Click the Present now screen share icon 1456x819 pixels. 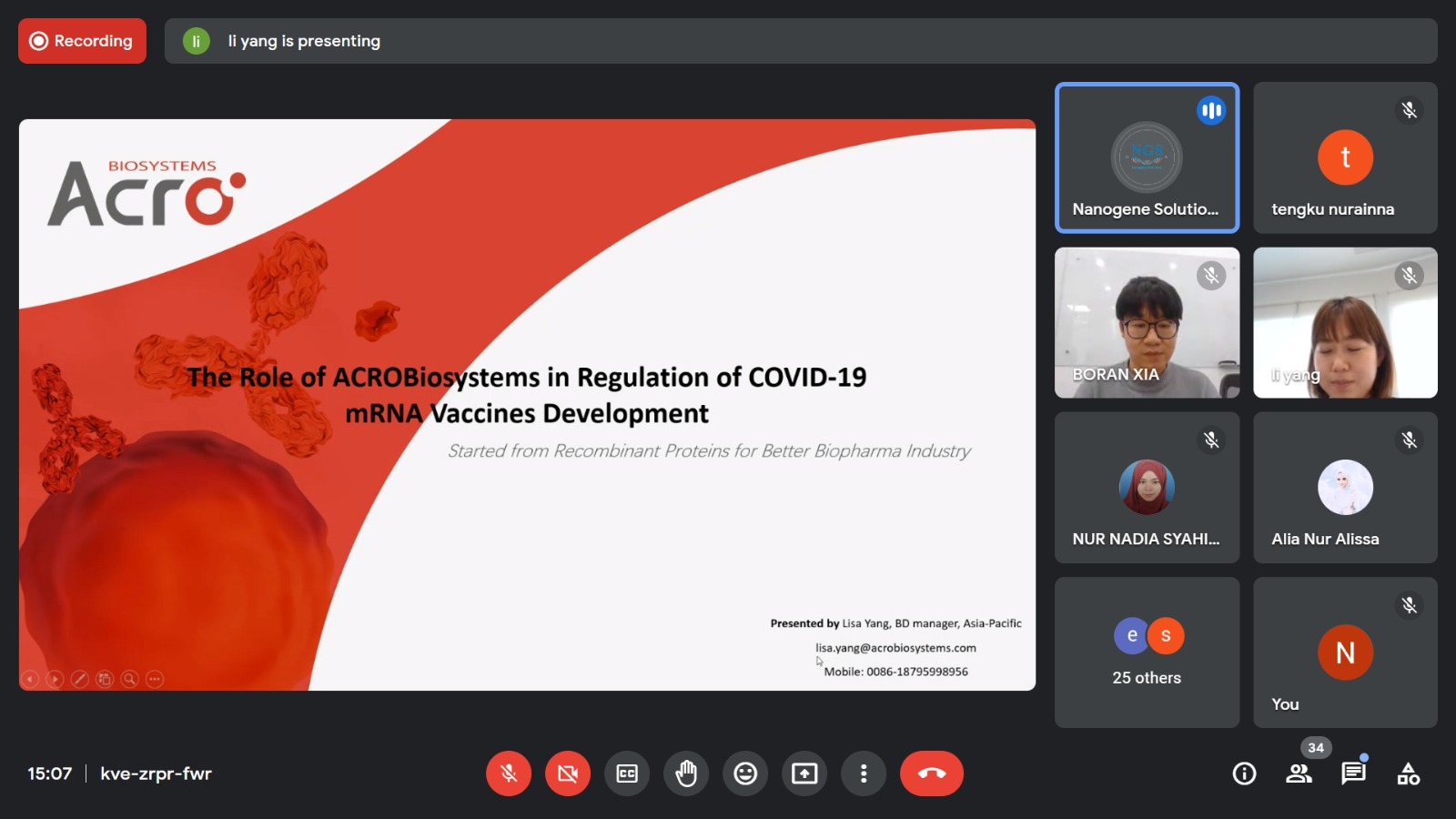coord(804,773)
